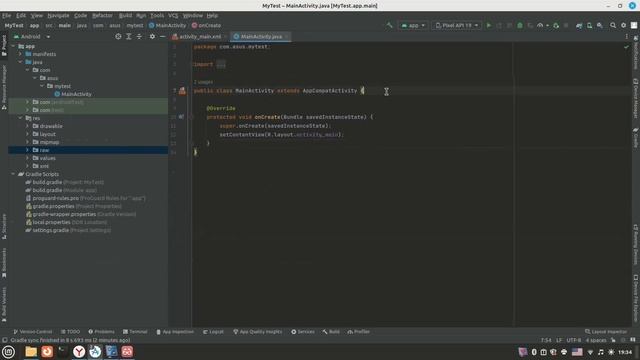
Task: Open the Profile app gauge icon
Action: tap(540, 25)
